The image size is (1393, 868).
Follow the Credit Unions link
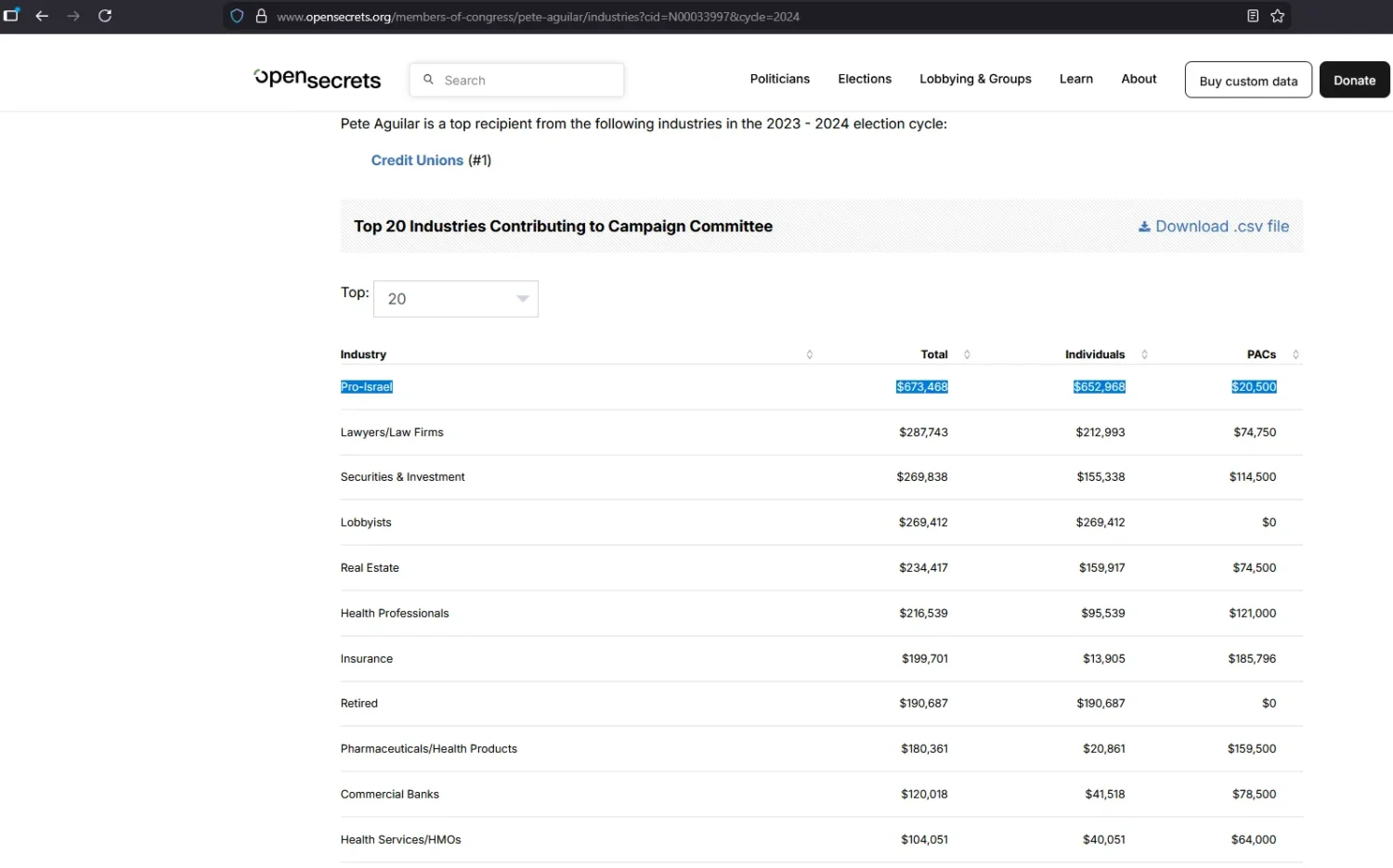pyautogui.click(x=417, y=161)
